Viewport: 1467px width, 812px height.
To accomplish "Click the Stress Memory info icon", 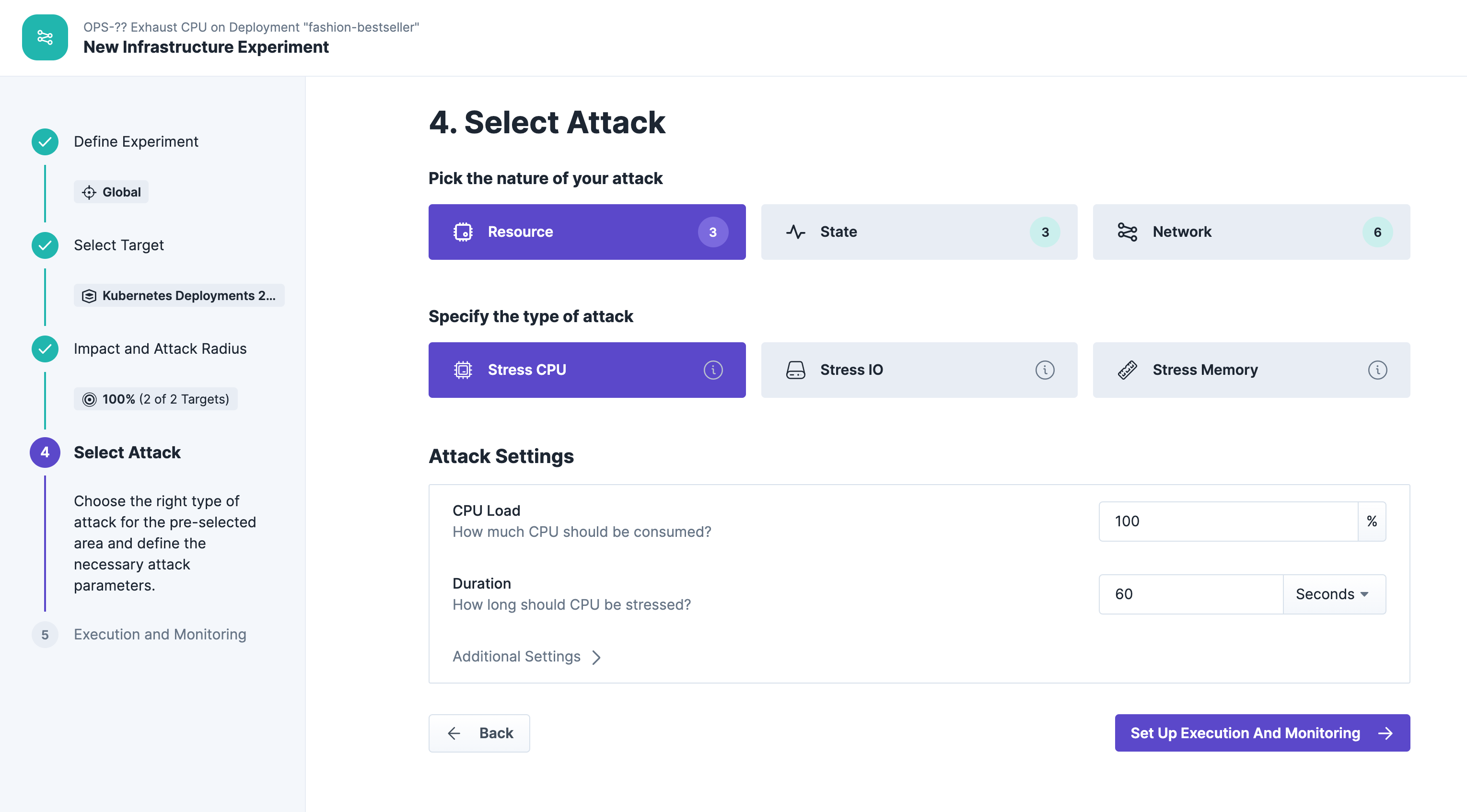I will [1377, 370].
